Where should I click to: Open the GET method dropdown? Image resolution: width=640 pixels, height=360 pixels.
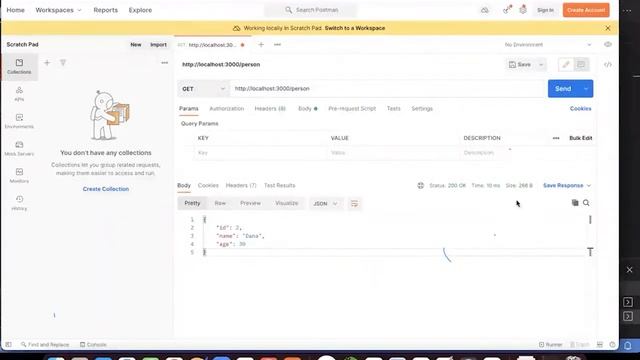coord(203,89)
